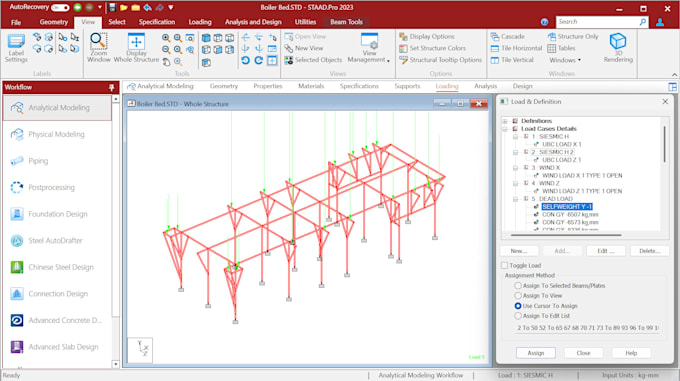Select Assign To Edit List option

pos(518,316)
